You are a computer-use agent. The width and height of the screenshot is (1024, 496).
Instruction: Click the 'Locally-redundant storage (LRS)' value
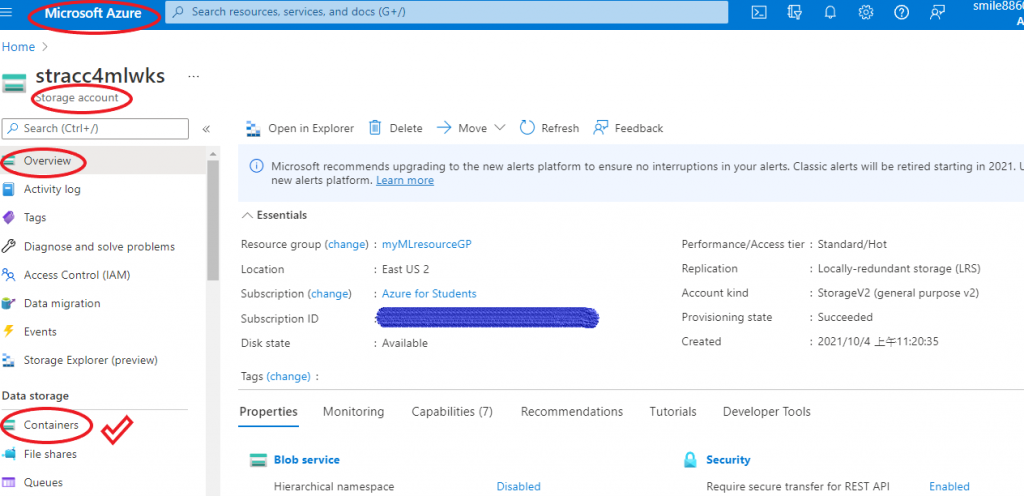[899, 269]
